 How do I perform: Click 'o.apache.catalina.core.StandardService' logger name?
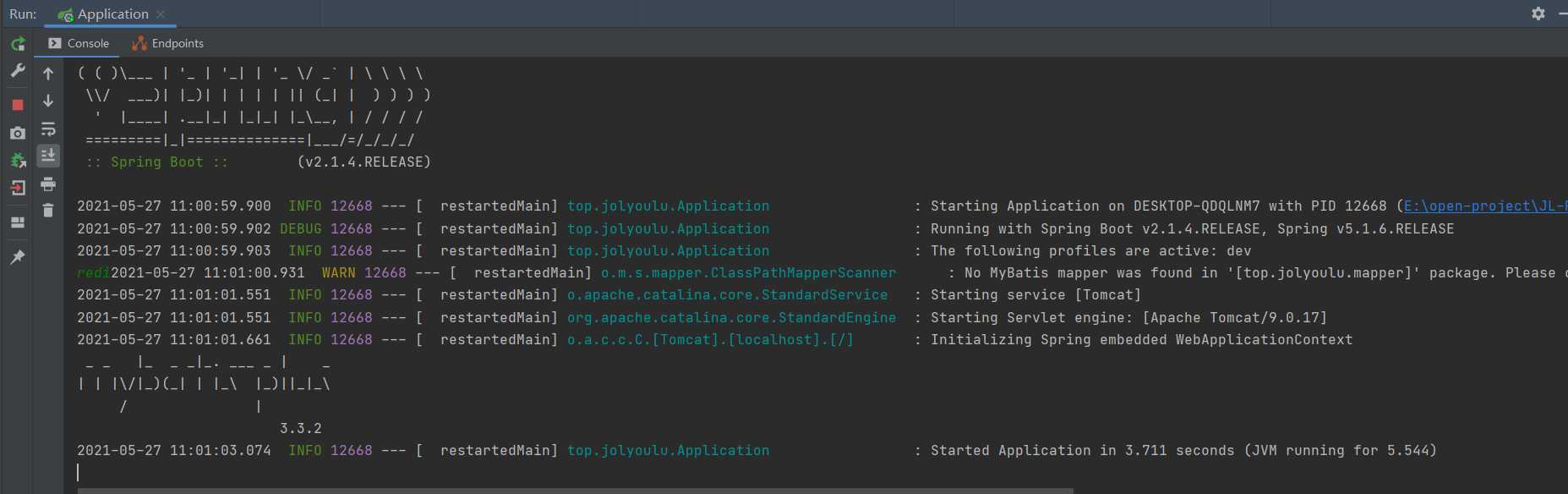click(728, 295)
